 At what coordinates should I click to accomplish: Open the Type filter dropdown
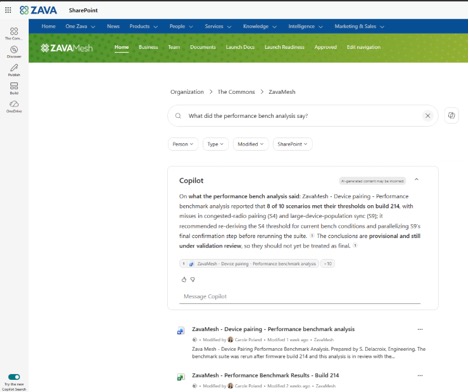[x=215, y=144]
